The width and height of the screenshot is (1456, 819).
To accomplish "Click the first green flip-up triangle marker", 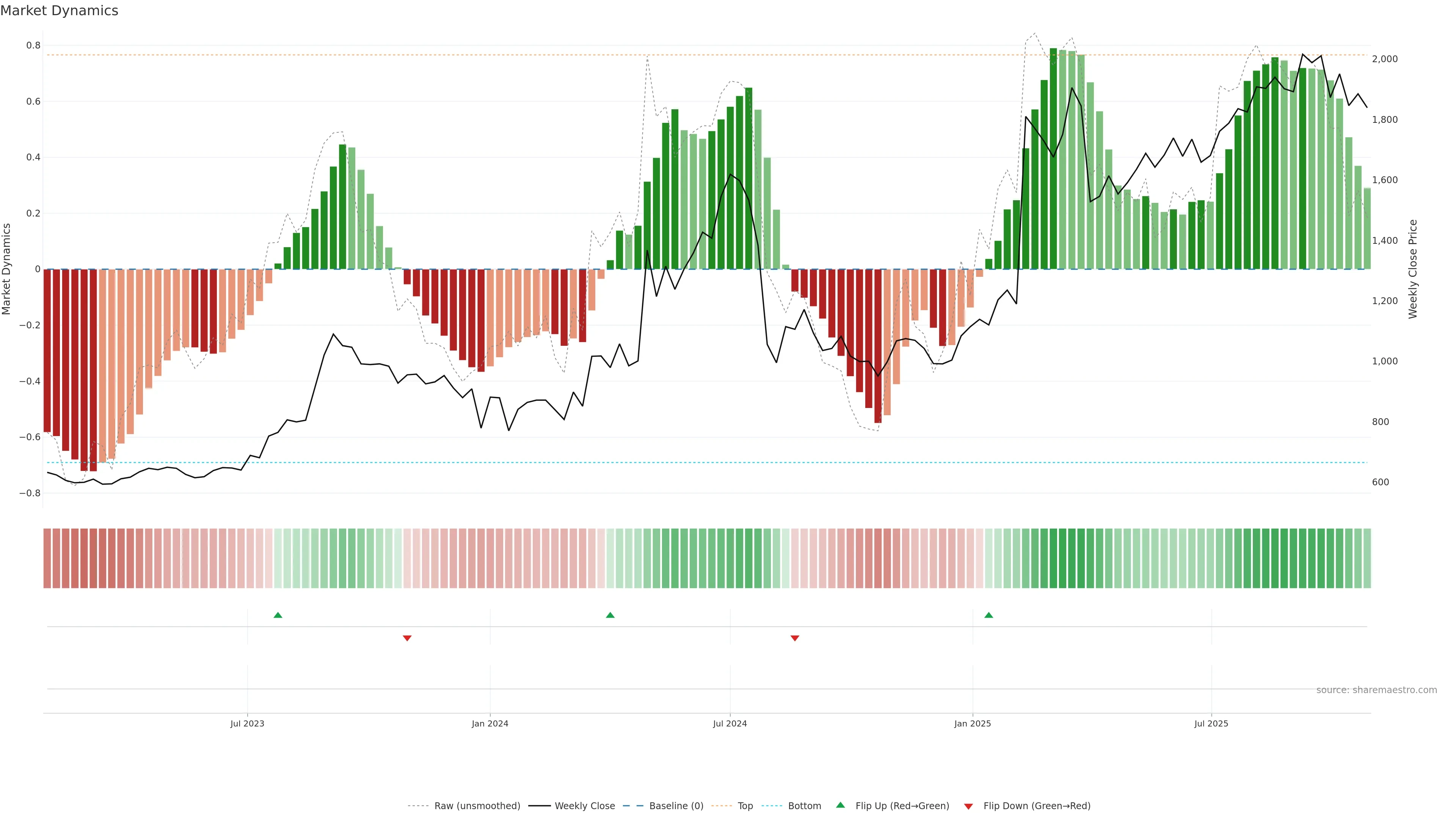I will click(x=278, y=615).
